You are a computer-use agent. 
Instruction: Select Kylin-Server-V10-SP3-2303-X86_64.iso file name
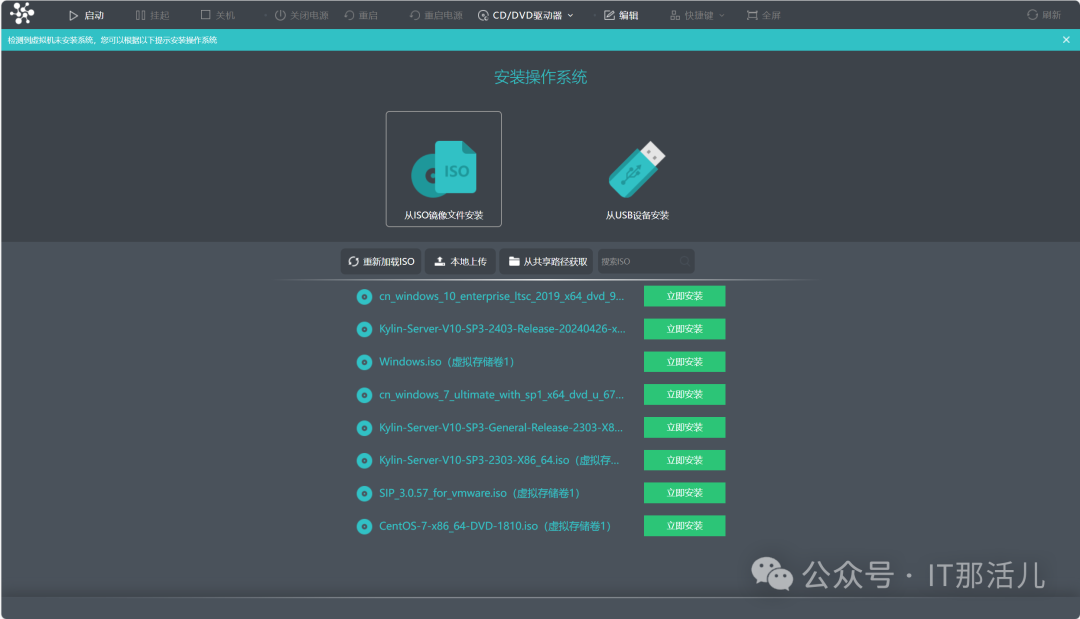(499, 460)
